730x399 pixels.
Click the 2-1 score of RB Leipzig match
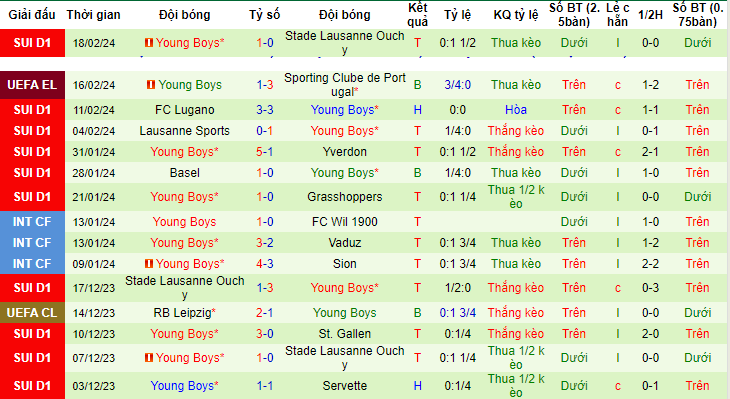(x=264, y=313)
